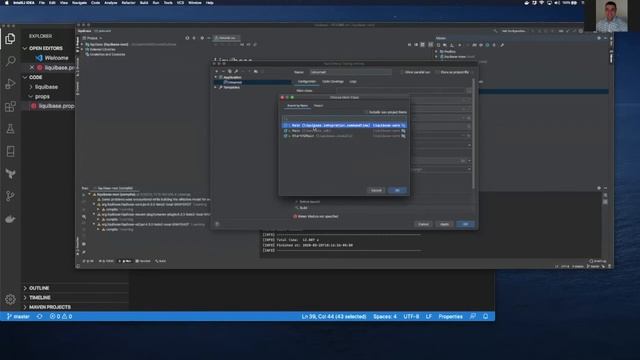Open errors and warnings count in status bar

click(x=61, y=316)
